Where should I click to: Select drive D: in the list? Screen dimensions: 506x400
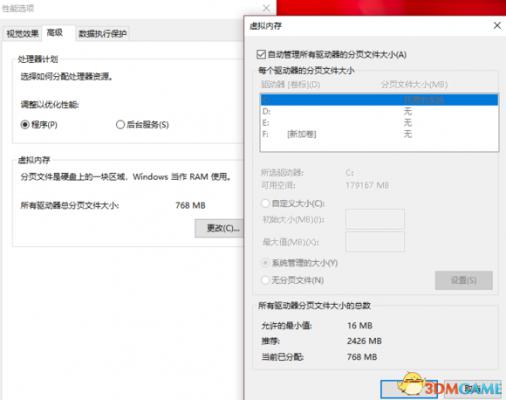pos(379,111)
